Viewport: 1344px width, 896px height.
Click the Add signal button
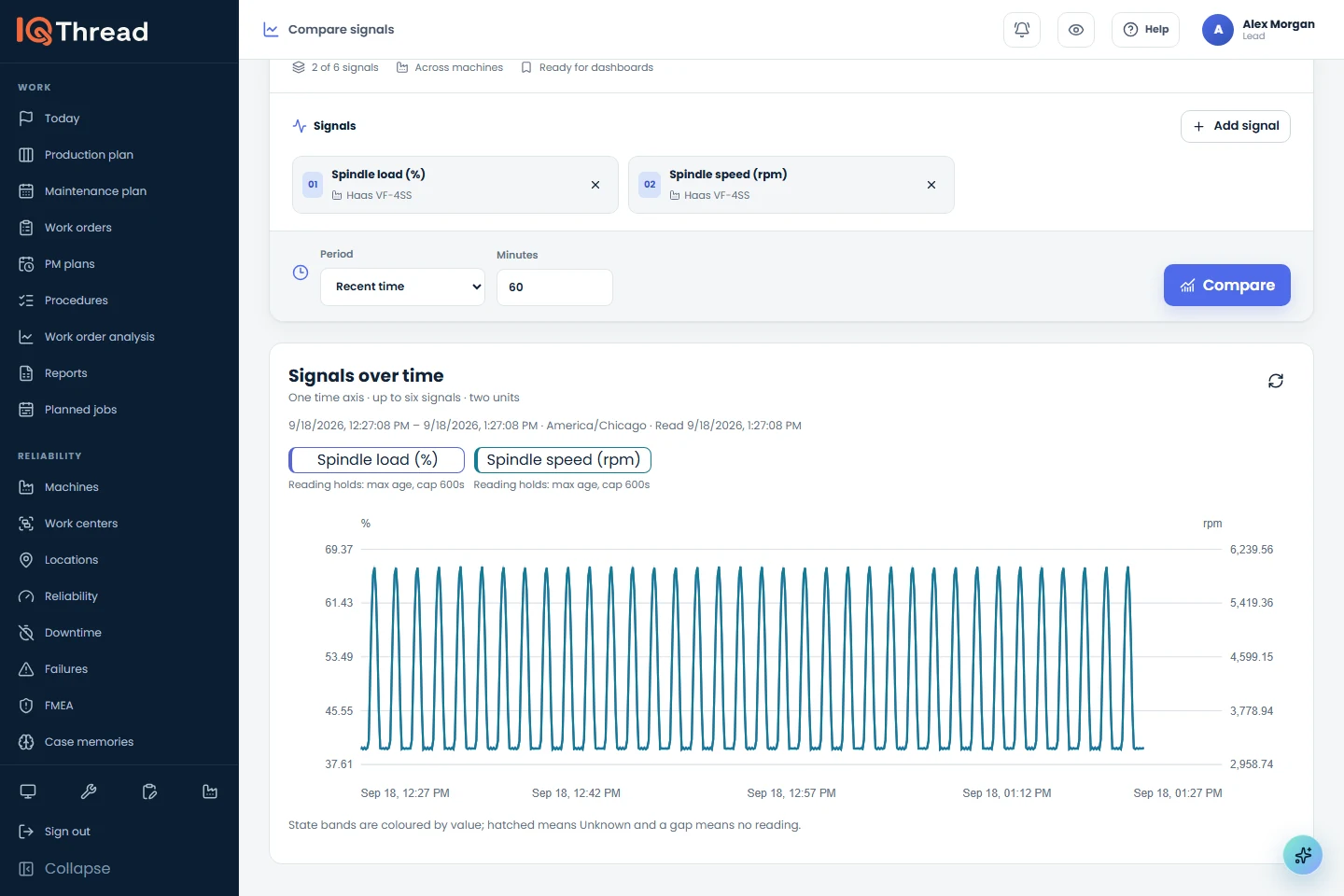(x=1236, y=126)
